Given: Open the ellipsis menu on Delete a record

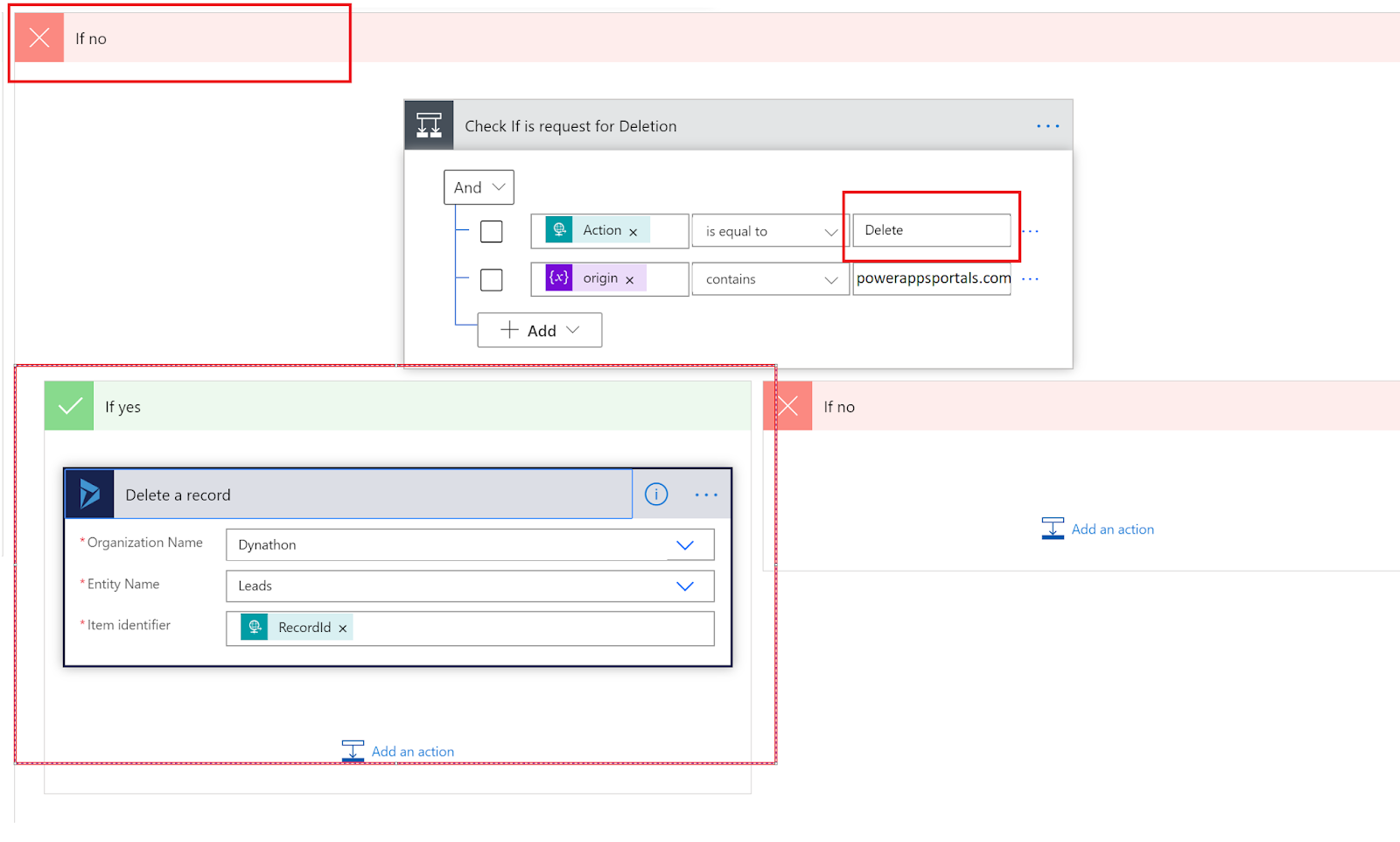Looking at the screenshot, I should tap(705, 494).
